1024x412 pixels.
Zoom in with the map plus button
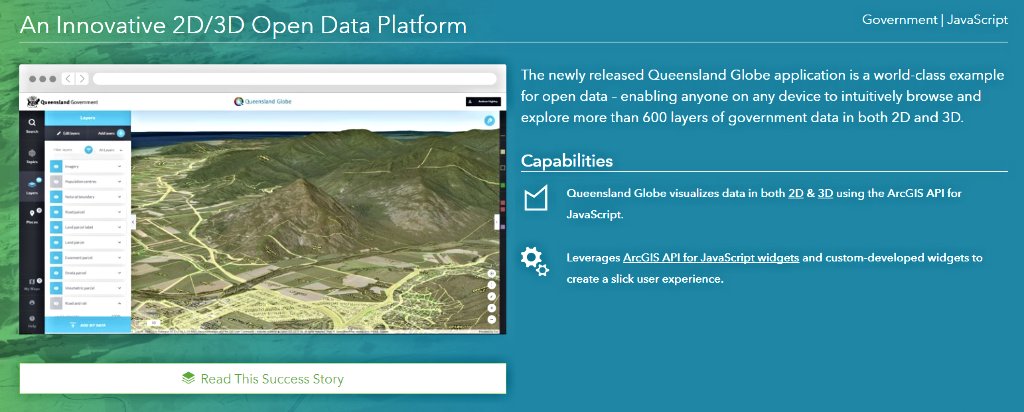click(x=492, y=308)
